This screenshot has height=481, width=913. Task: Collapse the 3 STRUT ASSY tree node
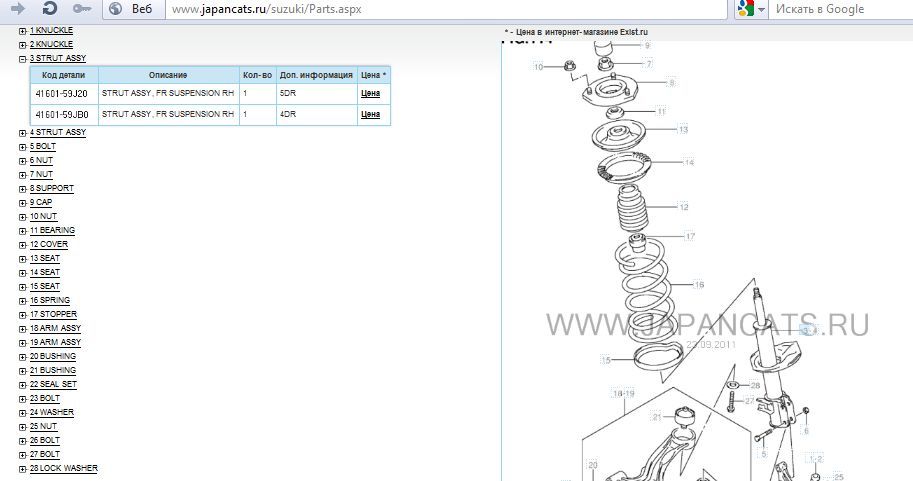23,59
